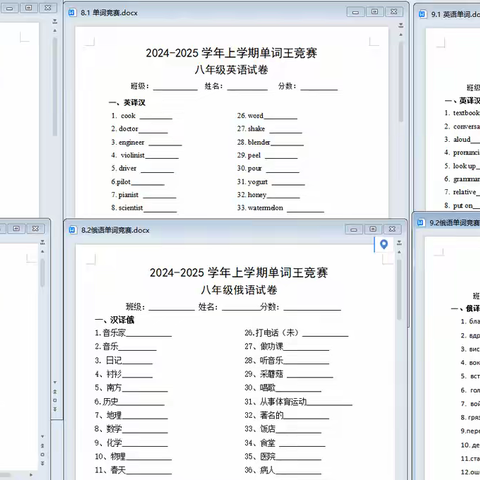Close the 8.2俄语单词竞赛.docx window
This screenshot has height=480, width=480.
(x=392, y=229)
